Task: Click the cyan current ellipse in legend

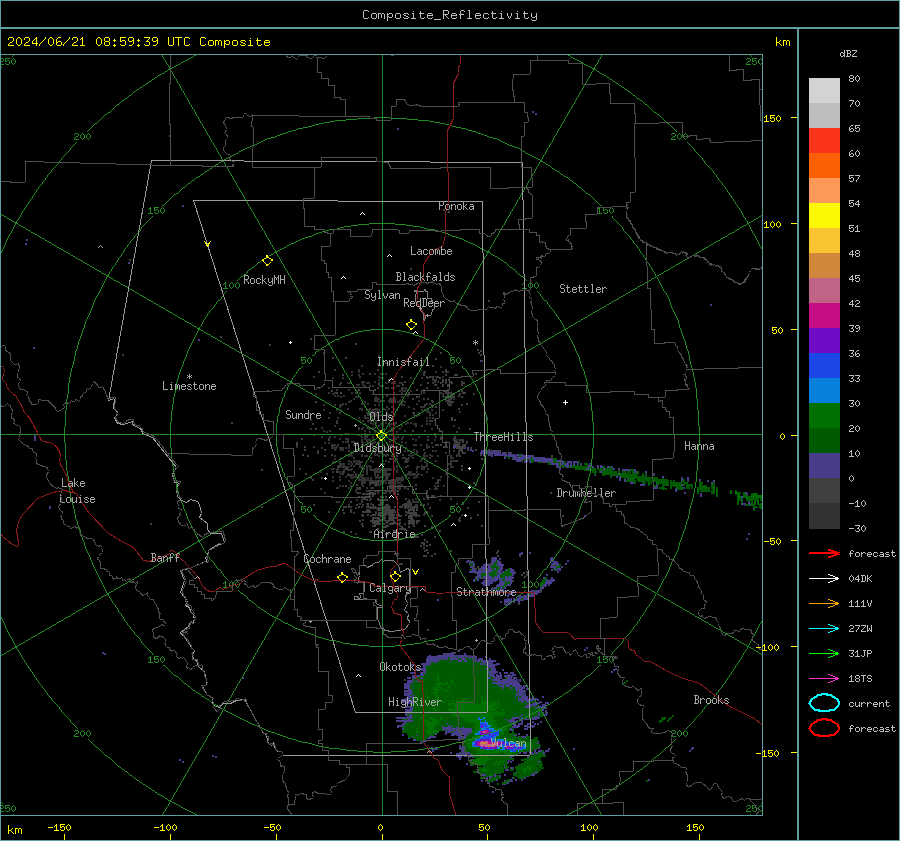Action: tap(824, 703)
